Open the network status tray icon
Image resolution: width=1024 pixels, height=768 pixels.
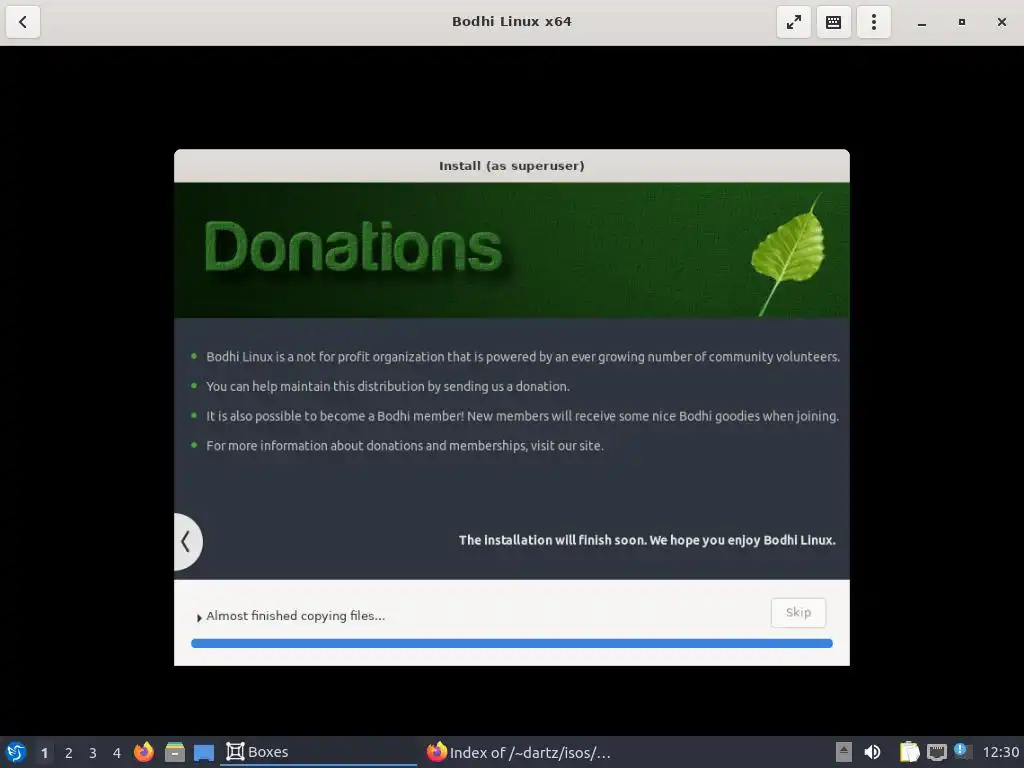coord(936,752)
